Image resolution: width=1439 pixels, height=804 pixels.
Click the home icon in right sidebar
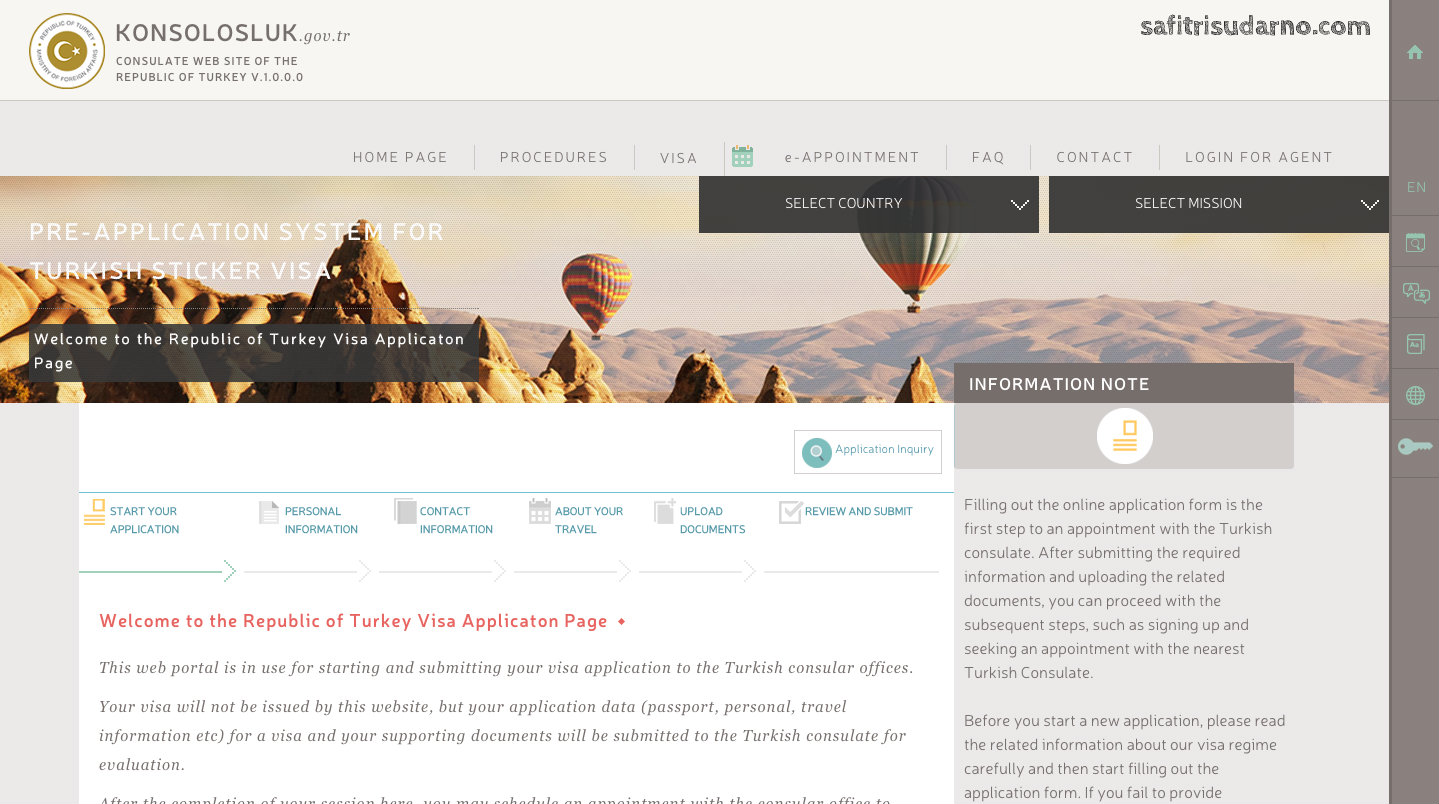[1414, 53]
